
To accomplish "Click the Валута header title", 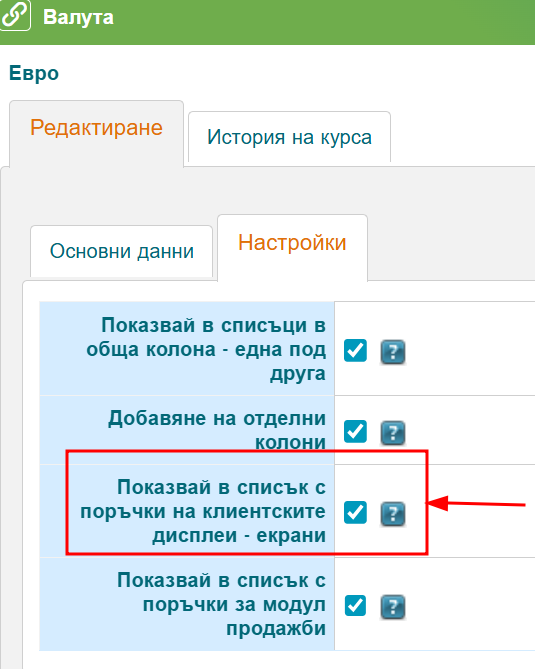I will 79,17.
